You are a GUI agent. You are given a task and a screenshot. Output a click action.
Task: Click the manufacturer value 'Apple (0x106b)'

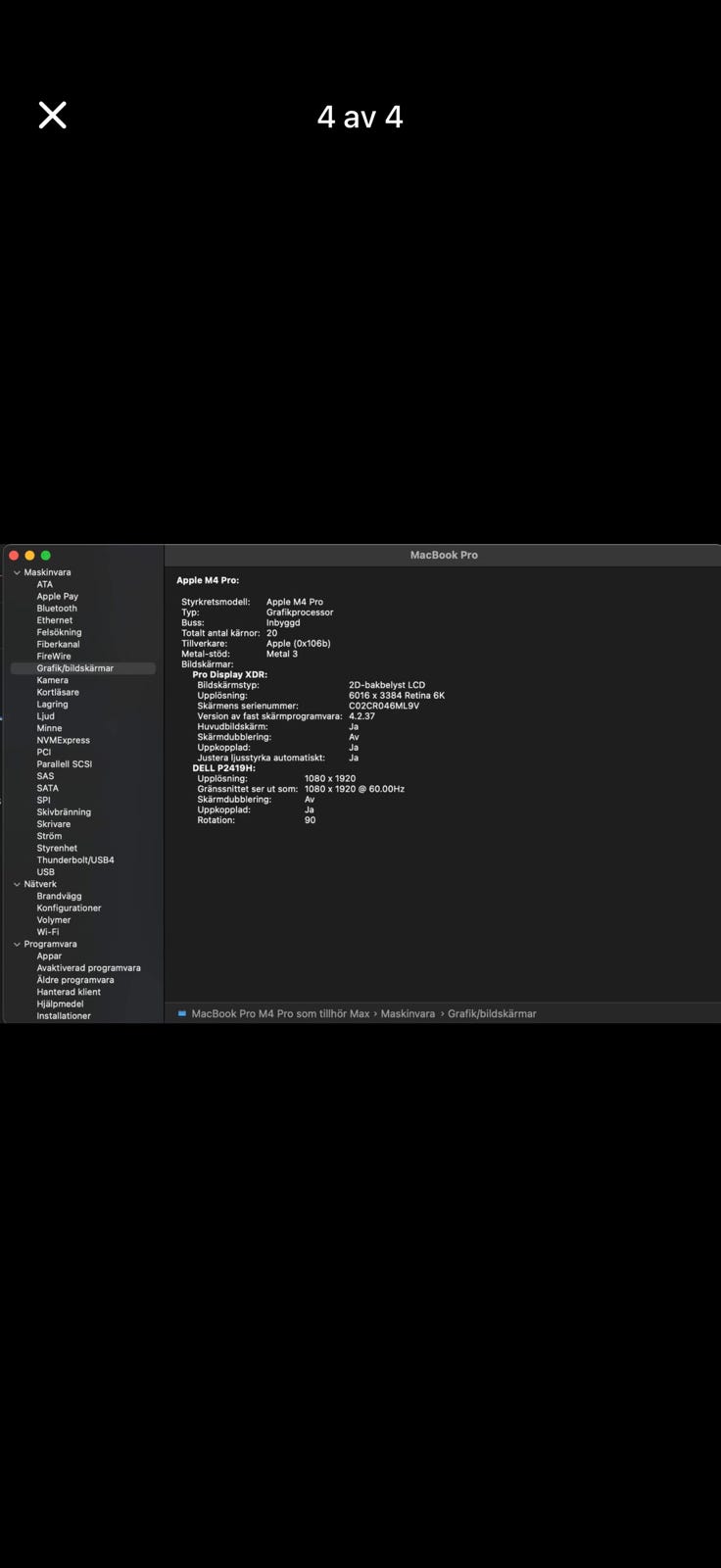(x=299, y=644)
